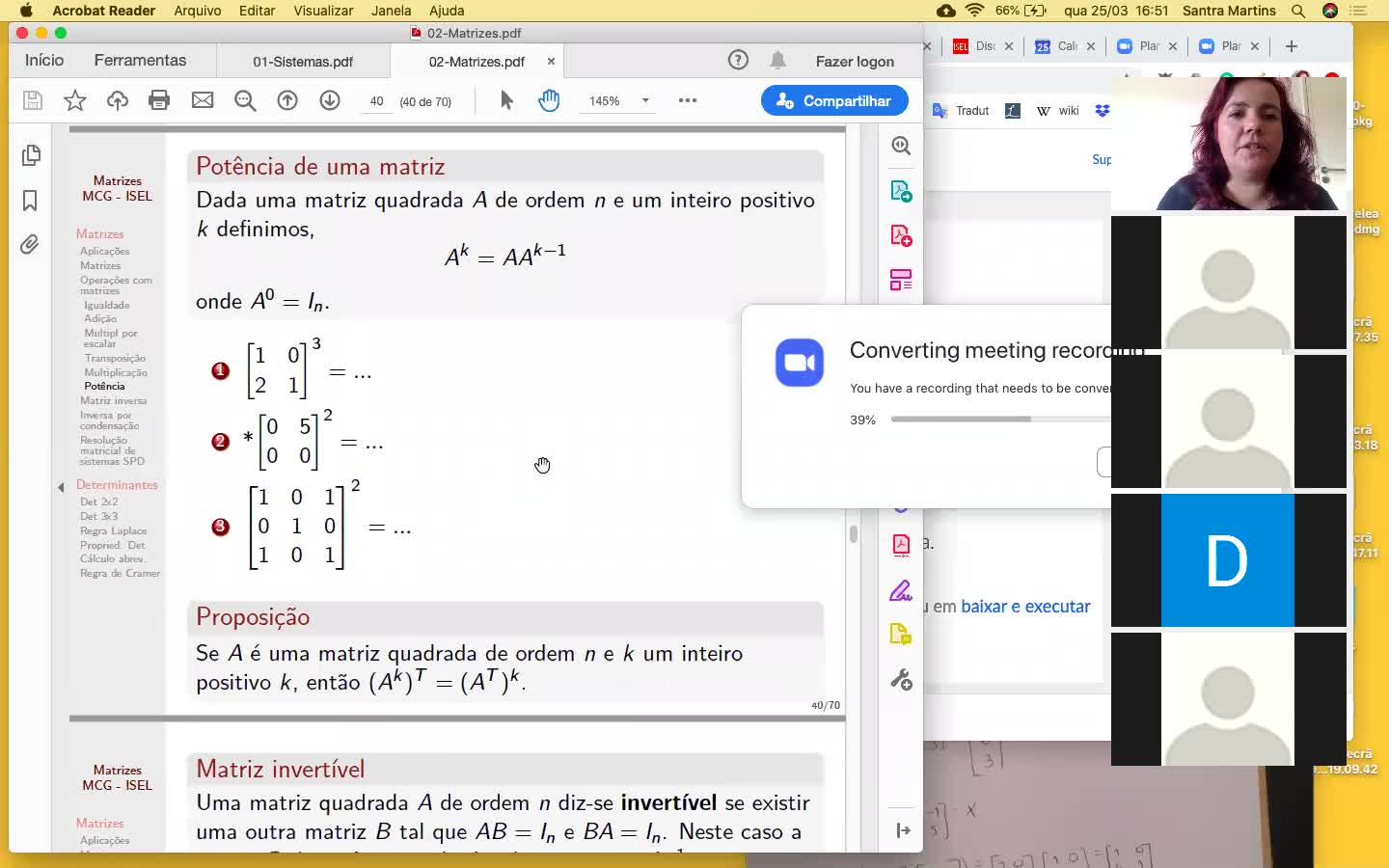The image size is (1389, 868).
Task: Print the PDF with the printer icon
Action: coord(159,100)
